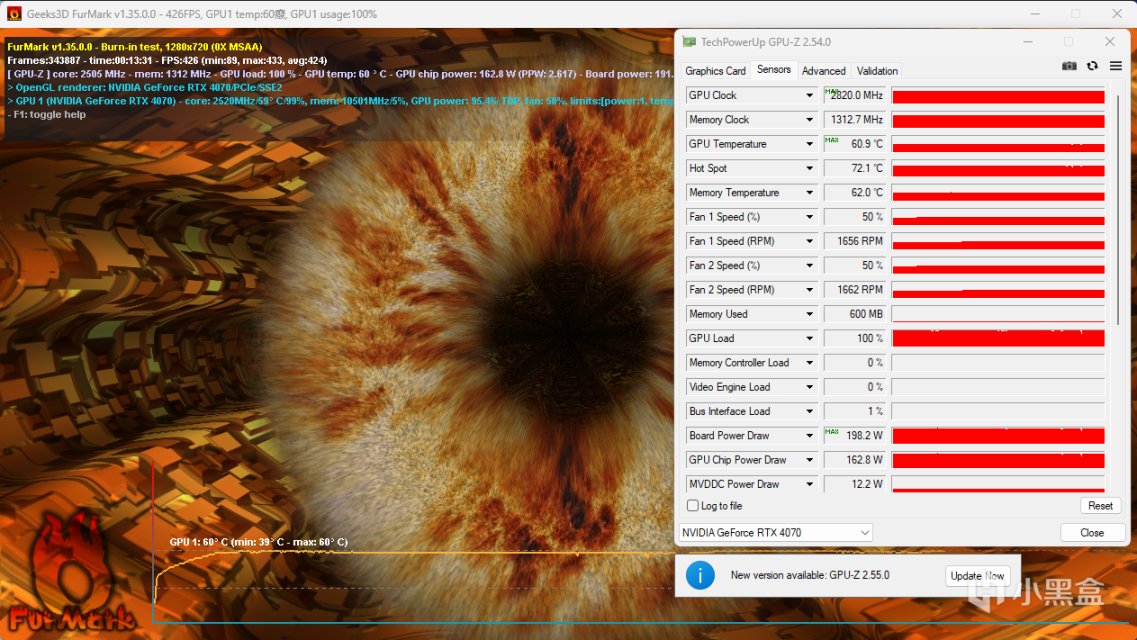Click the refresh icon in GPU-Z
This screenshot has height=640, width=1137.
(1092, 66)
